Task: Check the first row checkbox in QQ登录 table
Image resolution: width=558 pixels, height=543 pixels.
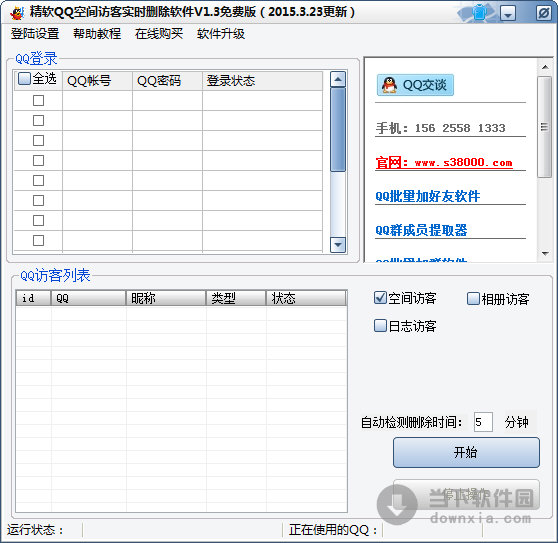Action: tap(38, 100)
